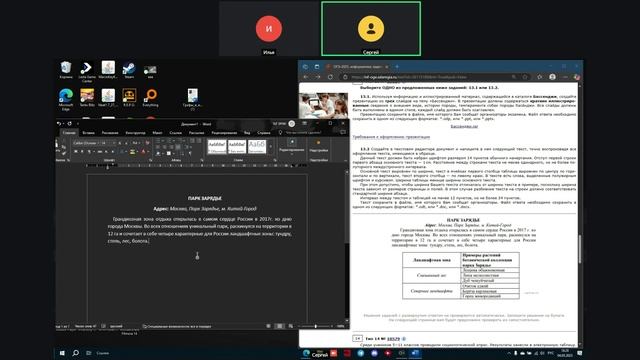The image size is (640, 360).
Task: Switch to Word via taskbar icon
Action: (415, 353)
